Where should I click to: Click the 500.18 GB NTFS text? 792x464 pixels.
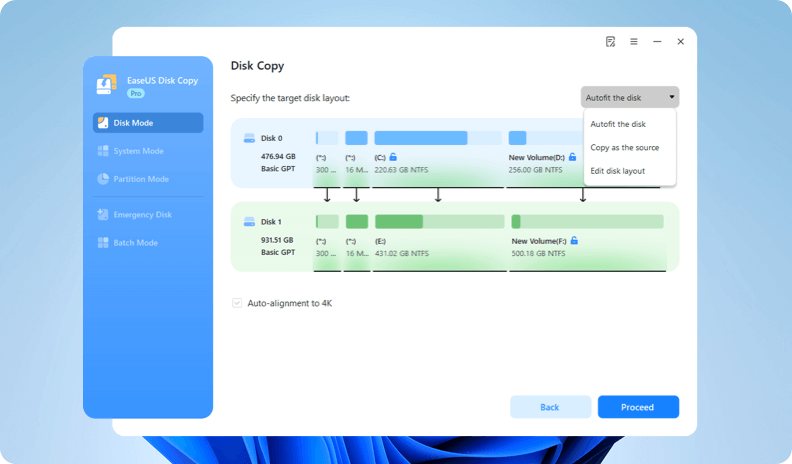(x=538, y=253)
